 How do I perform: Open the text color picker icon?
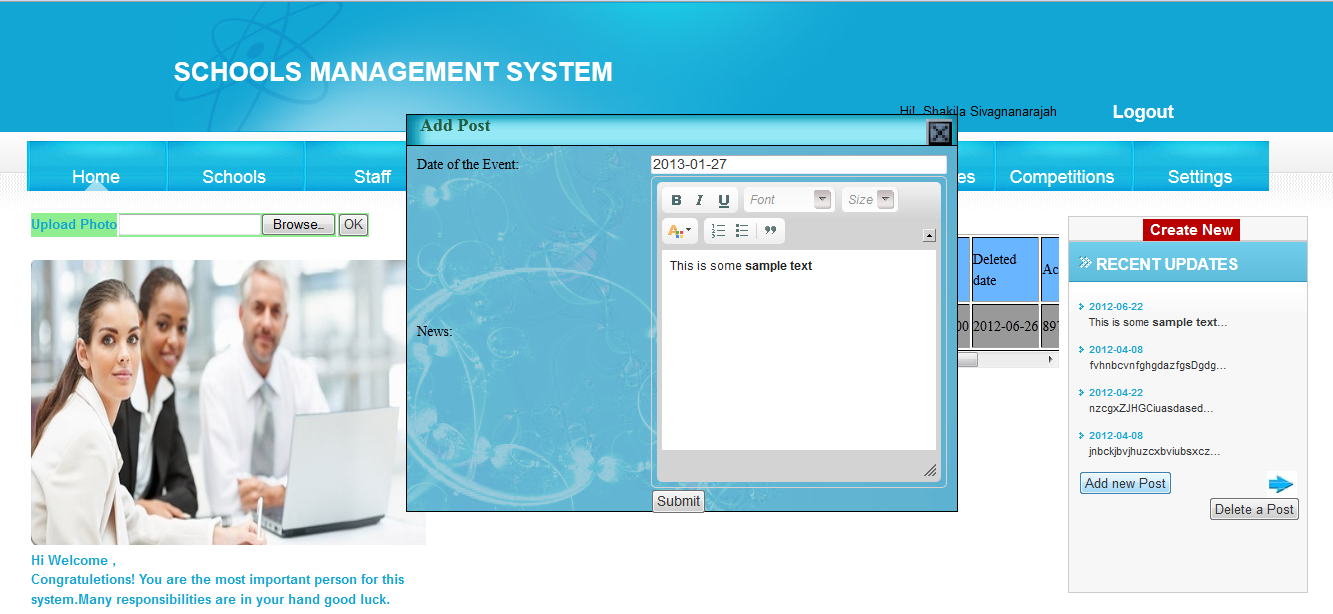click(x=673, y=230)
